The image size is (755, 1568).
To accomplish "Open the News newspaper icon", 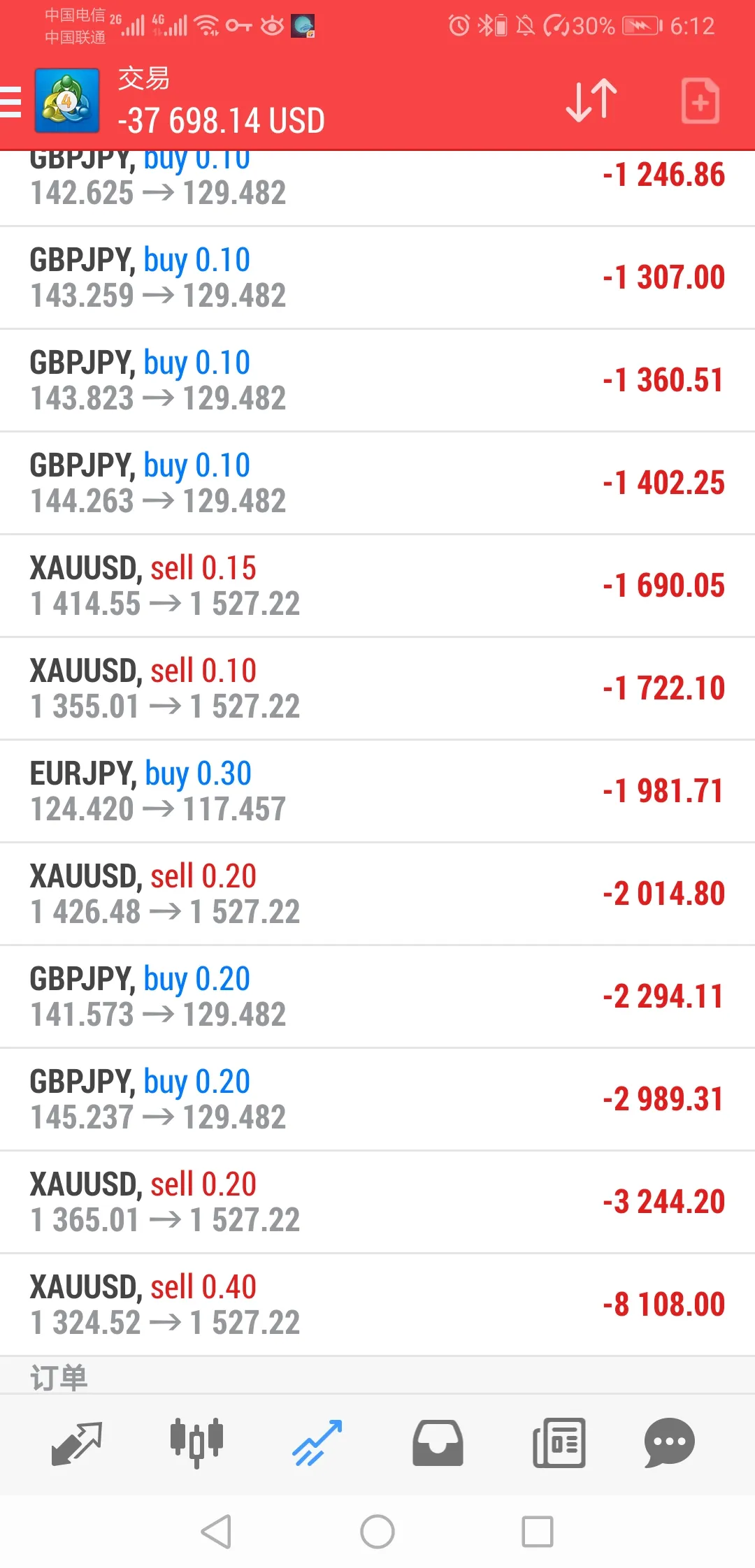I will tap(559, 1443).
